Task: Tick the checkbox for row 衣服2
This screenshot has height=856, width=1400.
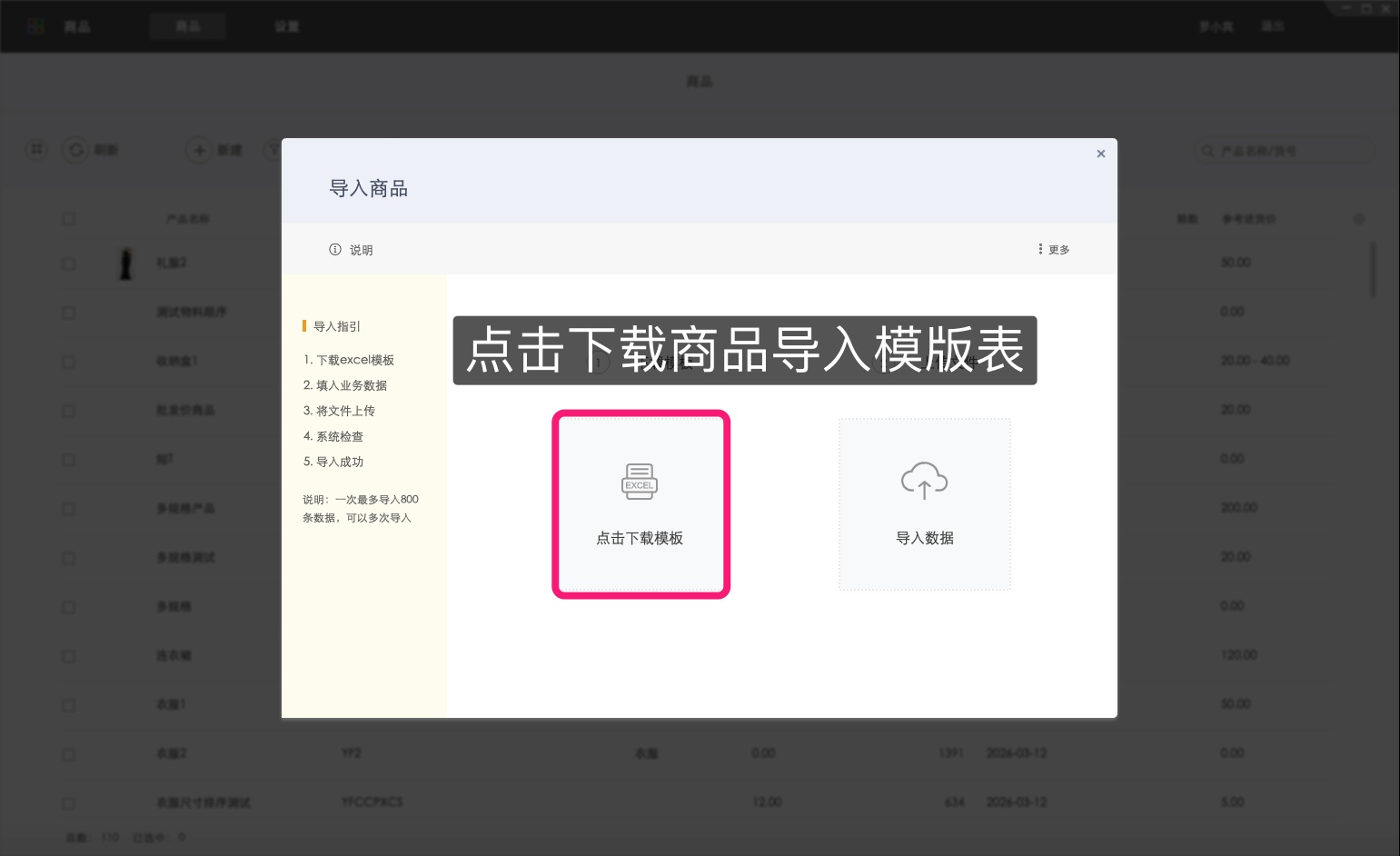Action: coord(69,754)
